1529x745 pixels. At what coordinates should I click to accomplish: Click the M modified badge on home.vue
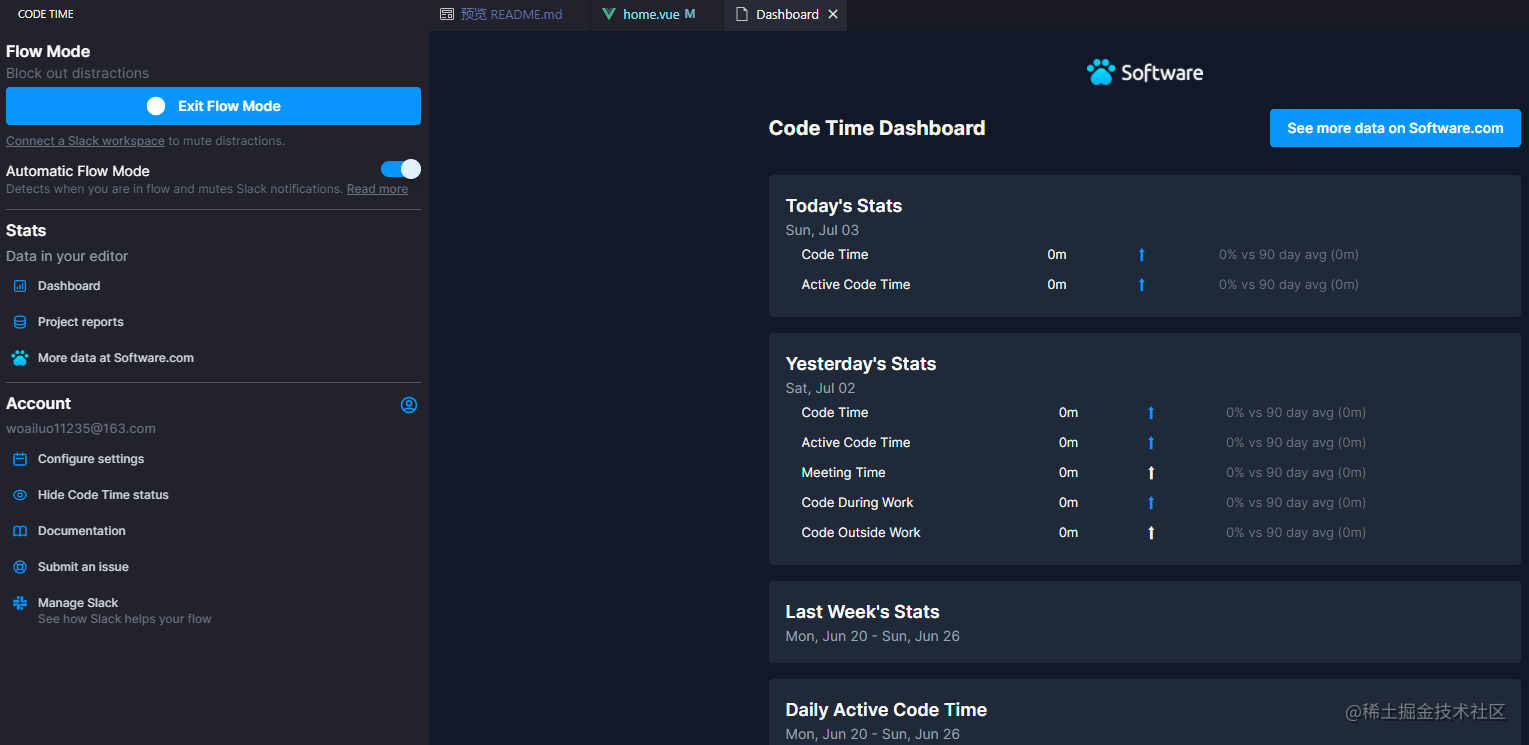pos(690,14)
